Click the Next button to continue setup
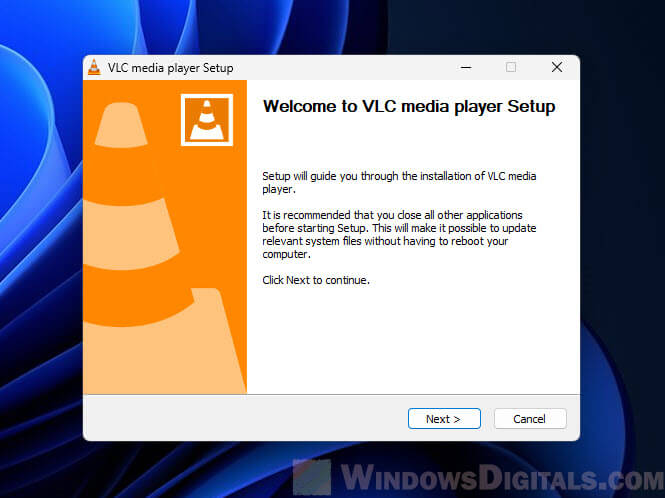This screenshot has width=665, height=498. click(444, 419)
